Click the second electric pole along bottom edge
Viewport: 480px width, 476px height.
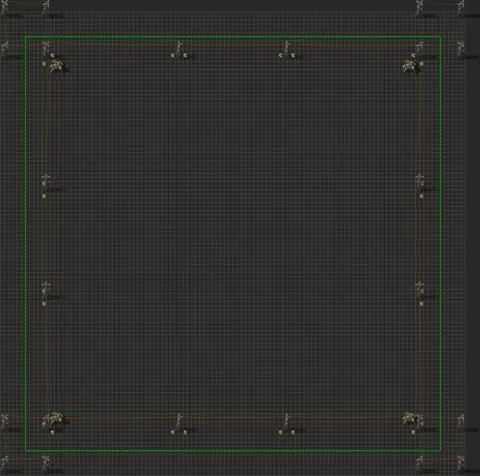tap(179, 422)
